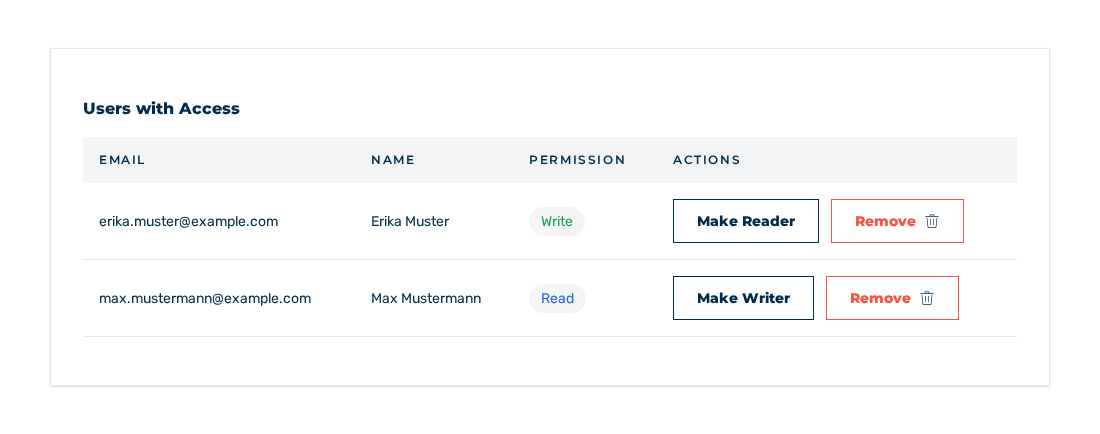
Task: Select the PERMISSION column header
Action: coord(577,160)
